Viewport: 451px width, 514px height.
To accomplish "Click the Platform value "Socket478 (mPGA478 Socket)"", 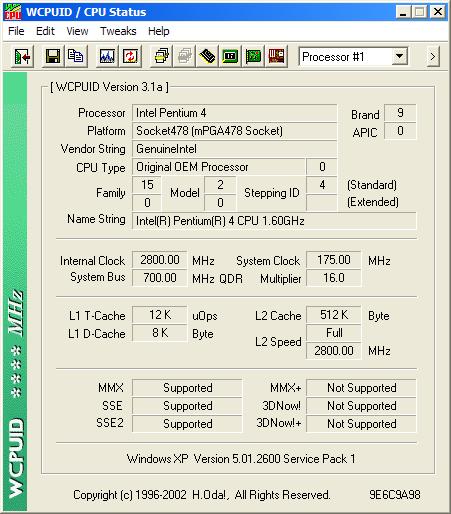I will [234, 131].
